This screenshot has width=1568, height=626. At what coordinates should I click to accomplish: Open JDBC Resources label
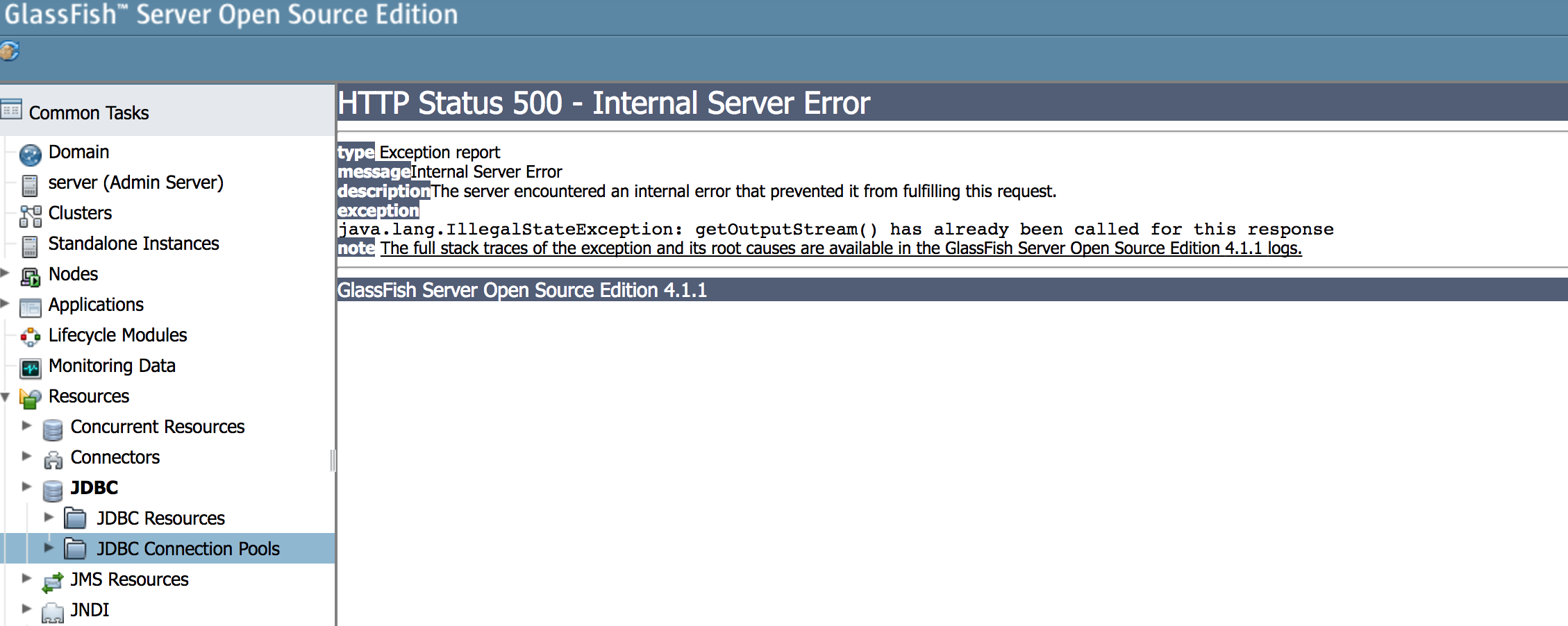pyautogui.click(x=161, y=518)
